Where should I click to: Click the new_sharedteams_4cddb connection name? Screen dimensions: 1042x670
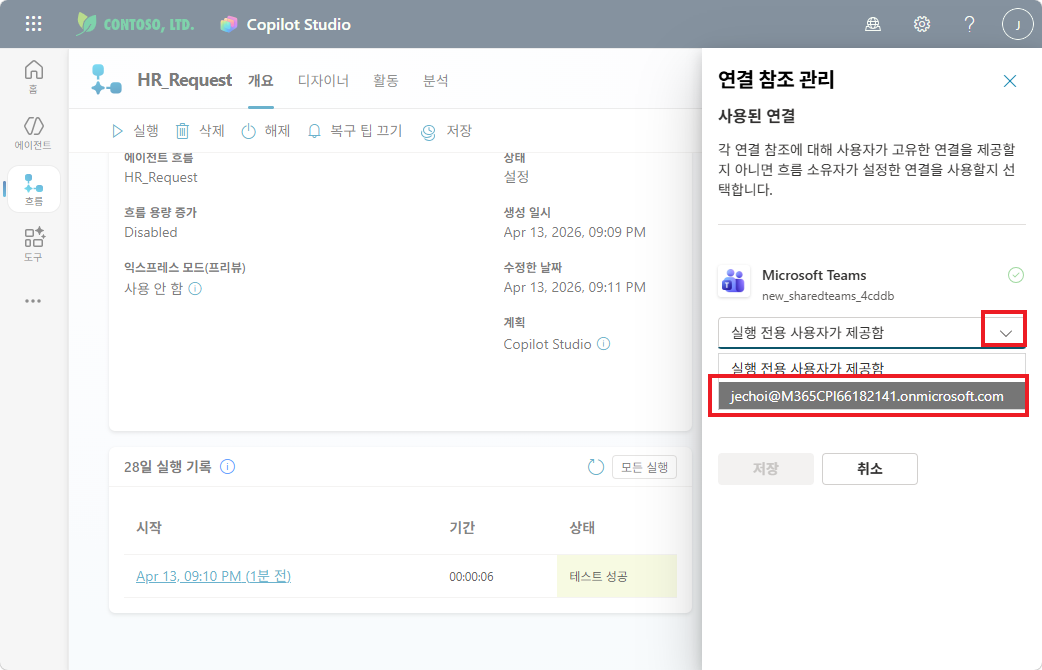[x=828, y=296]
